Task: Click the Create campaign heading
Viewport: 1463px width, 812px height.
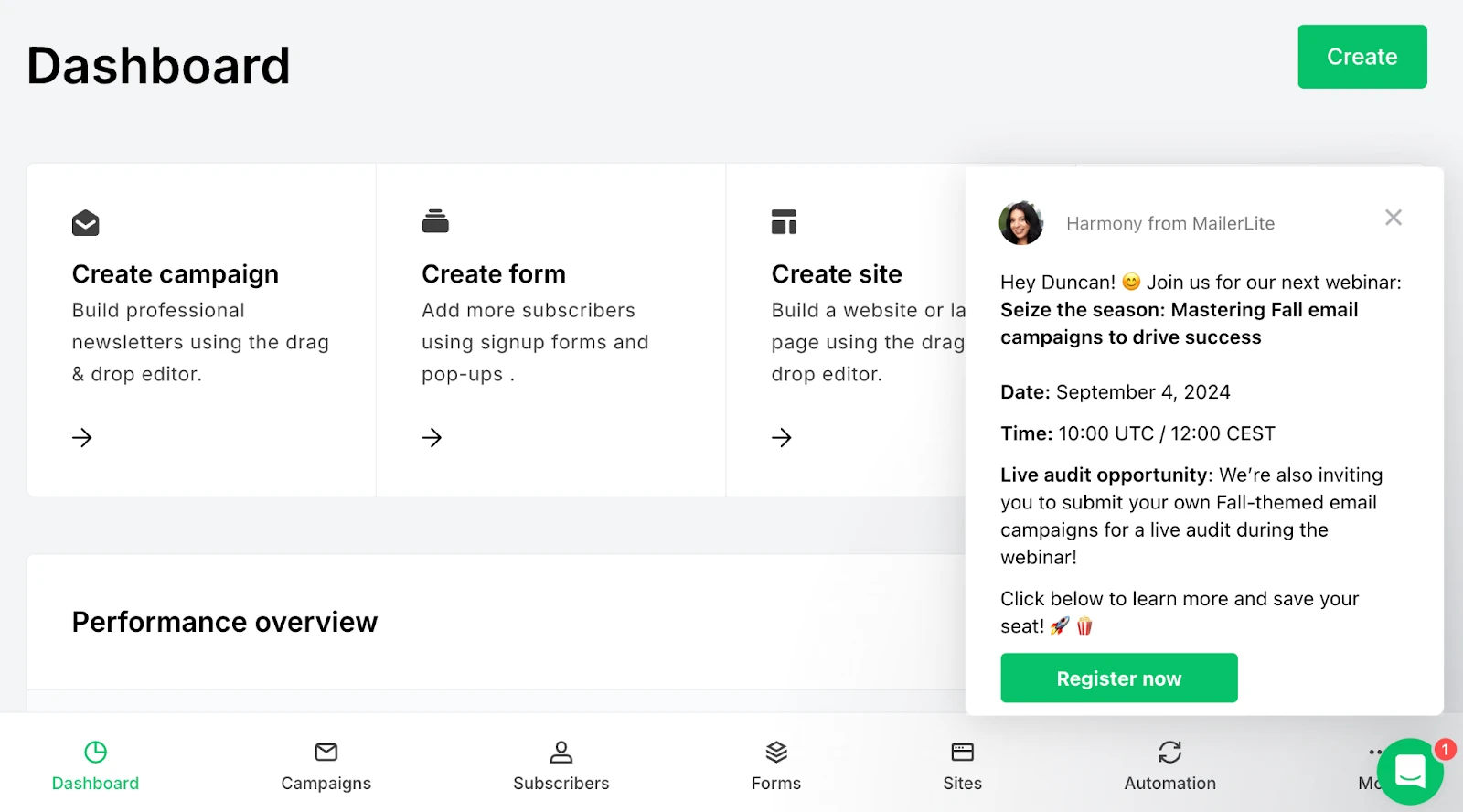Action: point(176,274)
